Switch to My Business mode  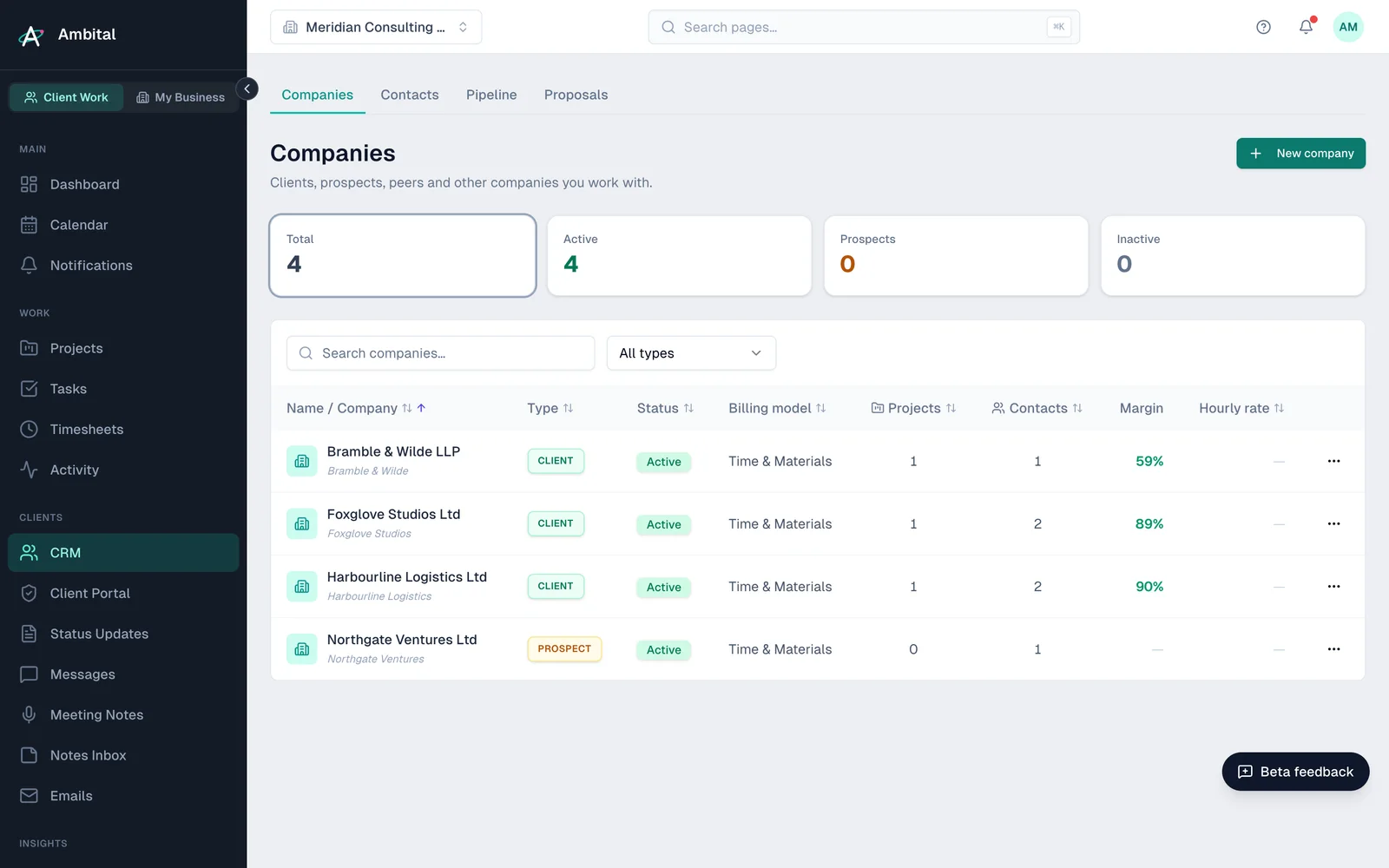pyautogui.click(x=181, y=97)
